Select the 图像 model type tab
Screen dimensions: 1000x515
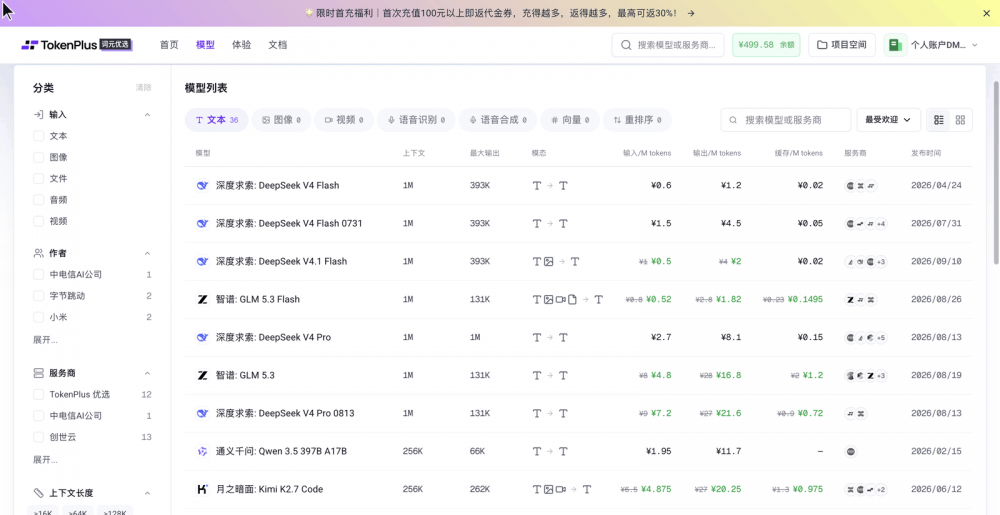coord(281,120)
